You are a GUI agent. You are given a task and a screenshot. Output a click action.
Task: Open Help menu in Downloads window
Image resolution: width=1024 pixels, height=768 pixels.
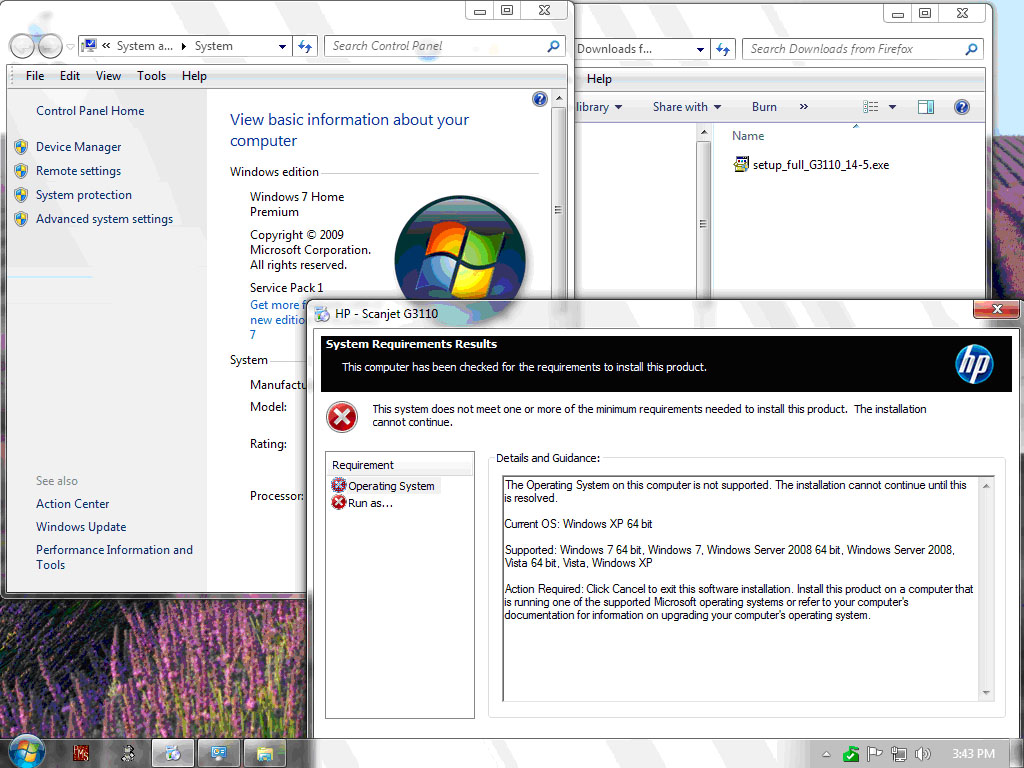point(599,79)
